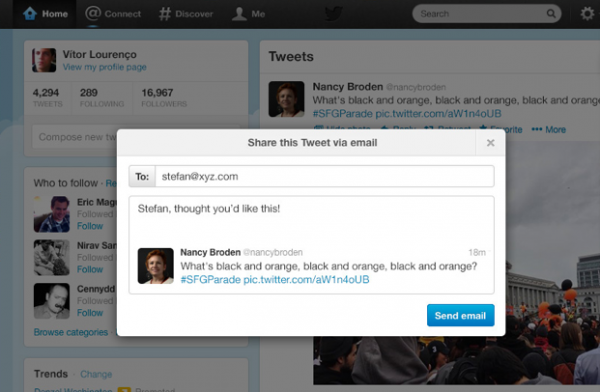
Task: Open the settings gear menu
Action: [x=587, y=14]
